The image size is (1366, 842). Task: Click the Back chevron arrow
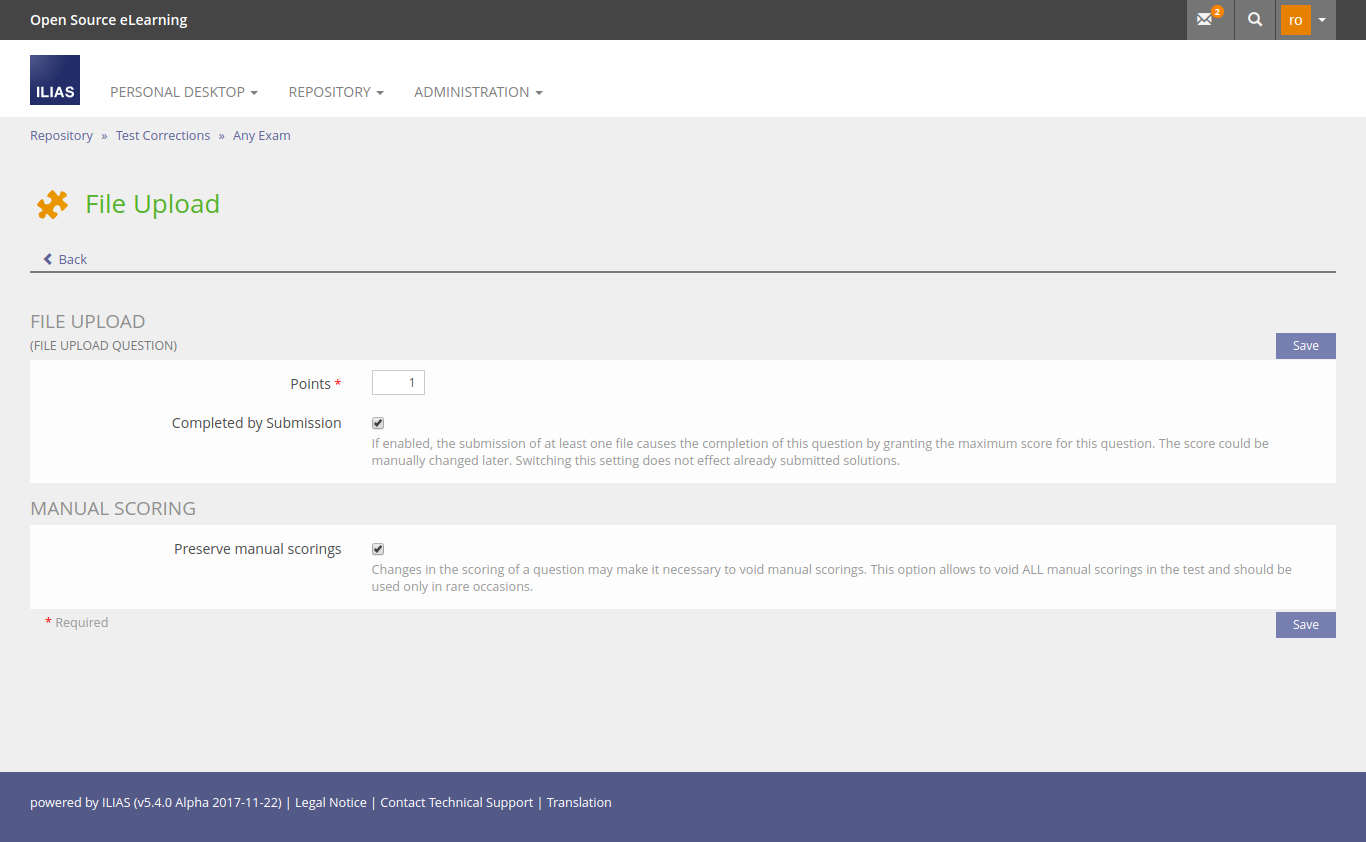(48, 259)
